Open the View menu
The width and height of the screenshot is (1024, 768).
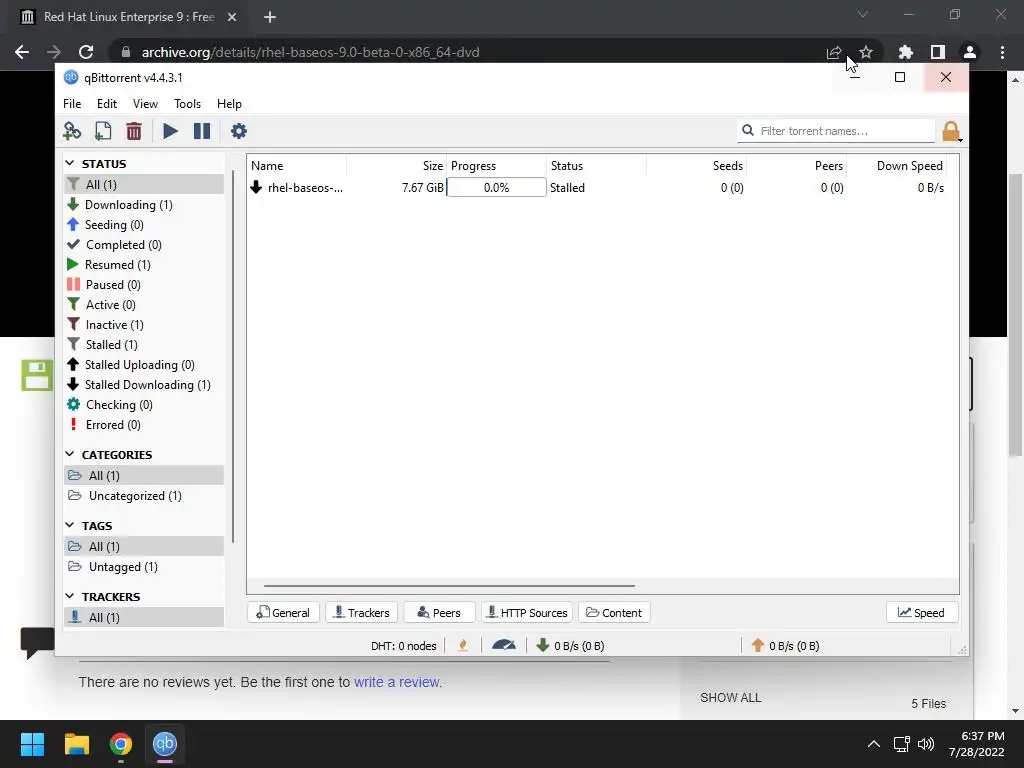pos(145,104)
